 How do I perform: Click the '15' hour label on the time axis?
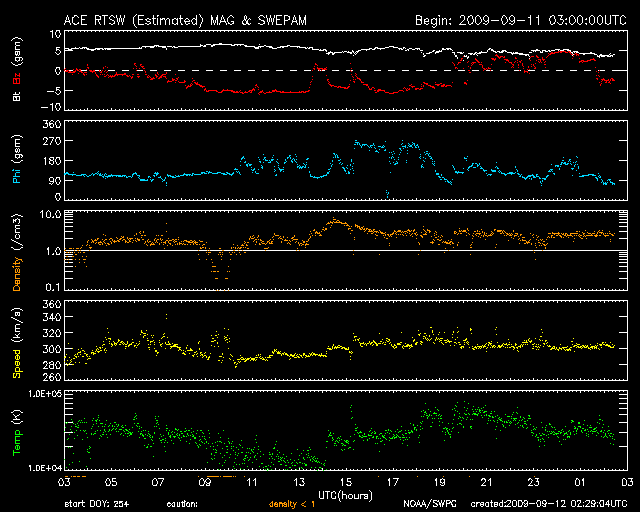[346, 482]
